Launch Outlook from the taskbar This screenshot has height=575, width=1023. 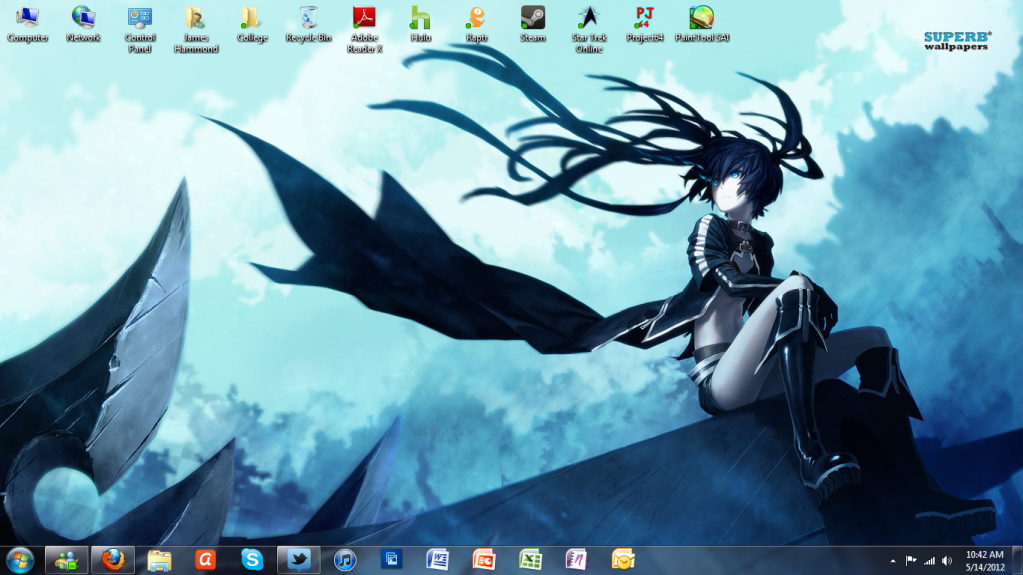(x=623, y=560)
